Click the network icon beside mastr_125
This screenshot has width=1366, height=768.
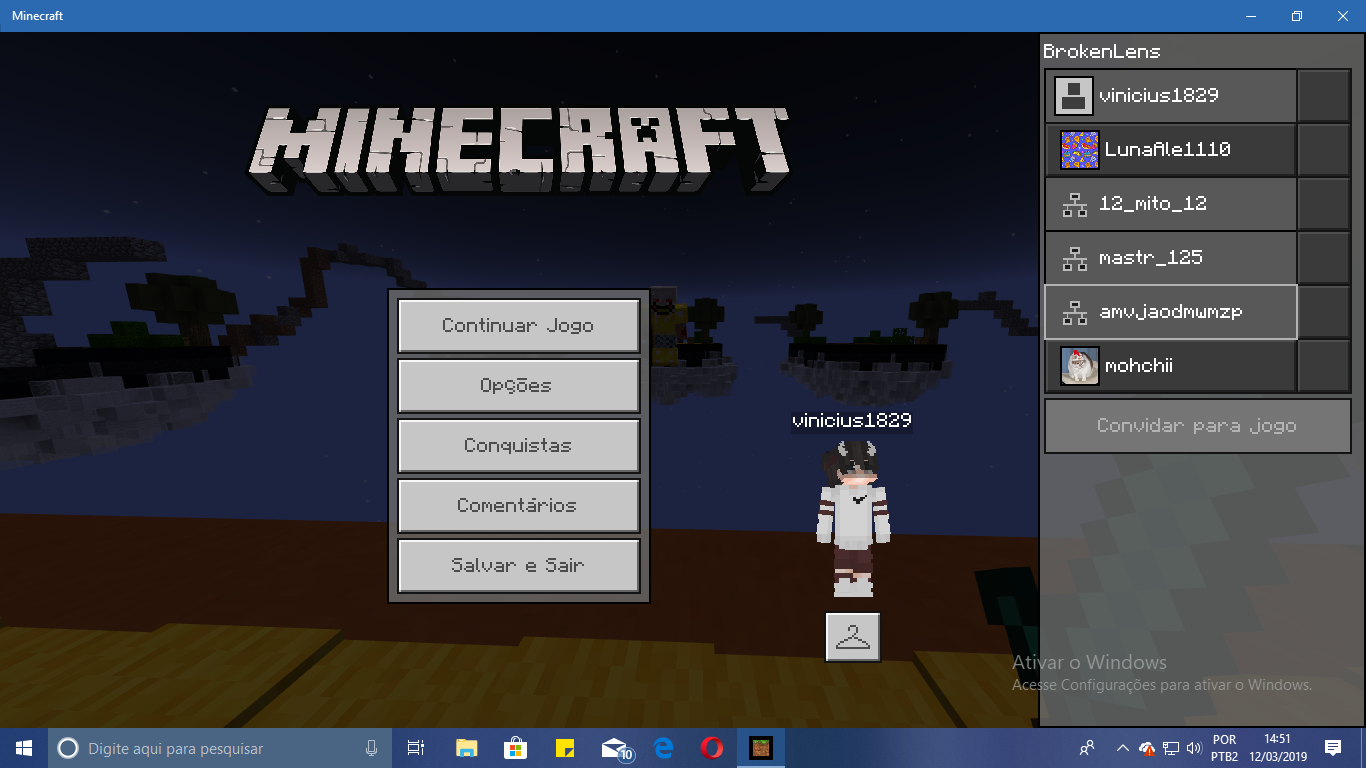pos(1074,258)
